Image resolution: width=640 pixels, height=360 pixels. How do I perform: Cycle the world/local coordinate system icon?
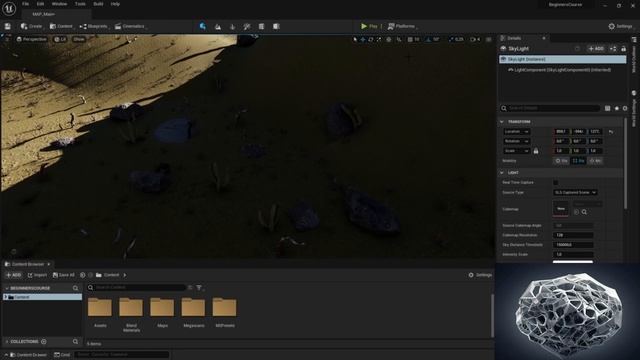389,40
